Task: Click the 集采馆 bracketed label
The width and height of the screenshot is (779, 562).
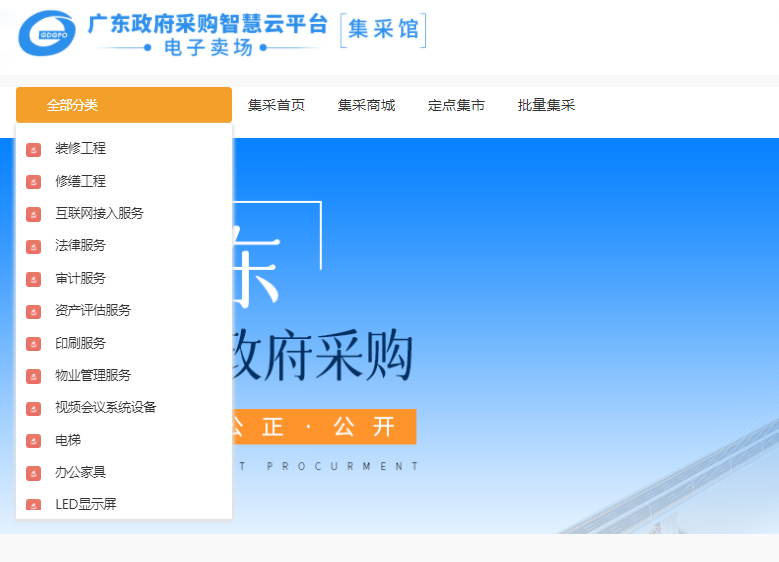Action: 383,30
